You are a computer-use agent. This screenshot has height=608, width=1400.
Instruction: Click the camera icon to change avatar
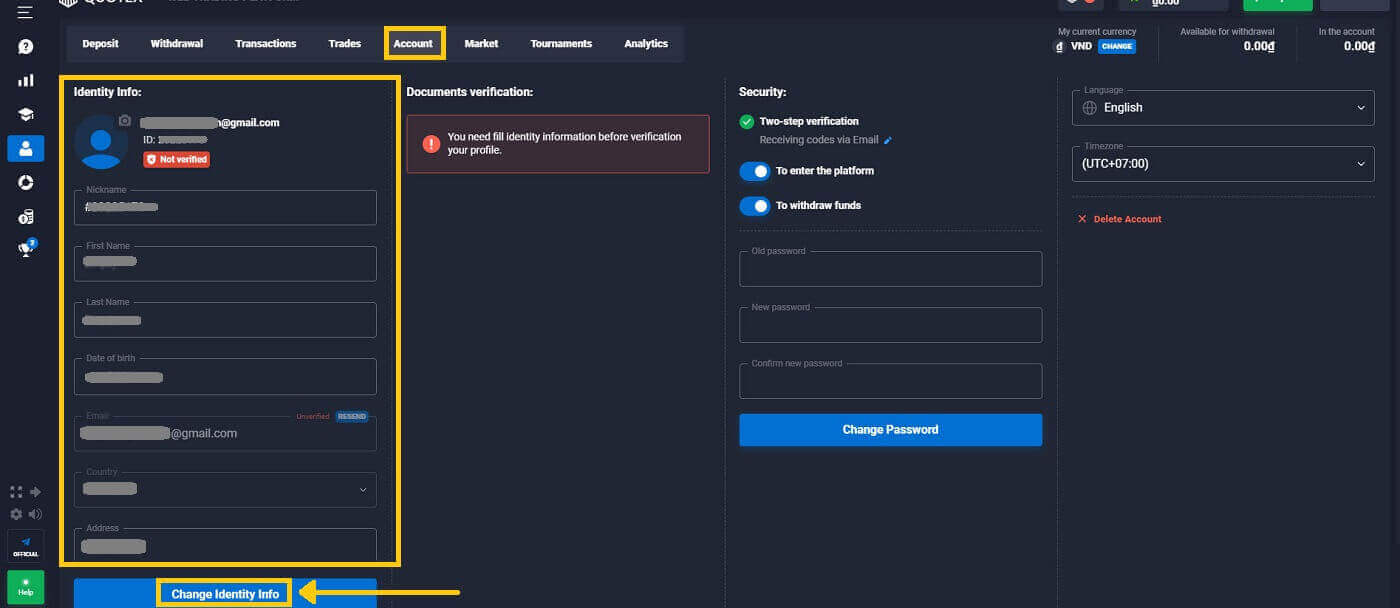click(124, 120)
